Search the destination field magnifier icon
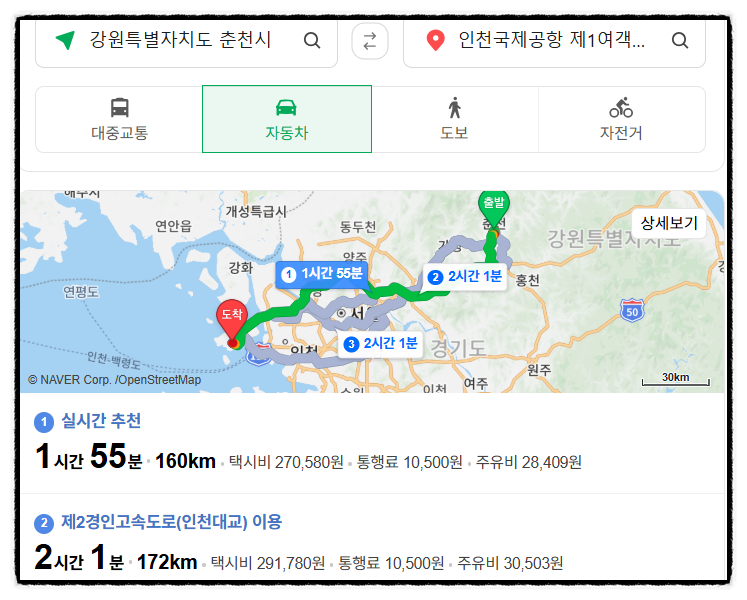747x600 pixels. (680, 41)
